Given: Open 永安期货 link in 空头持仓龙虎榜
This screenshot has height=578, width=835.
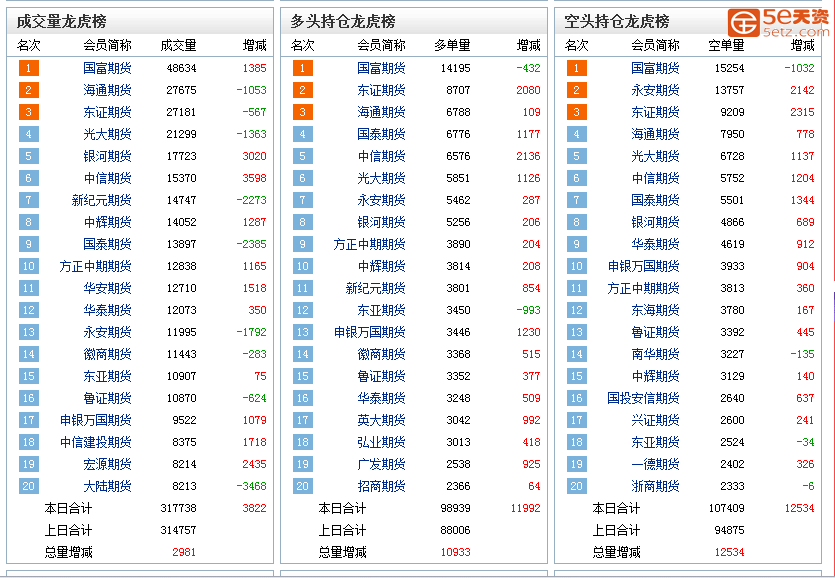Looking at the screenshot, I should pos(656,90).
